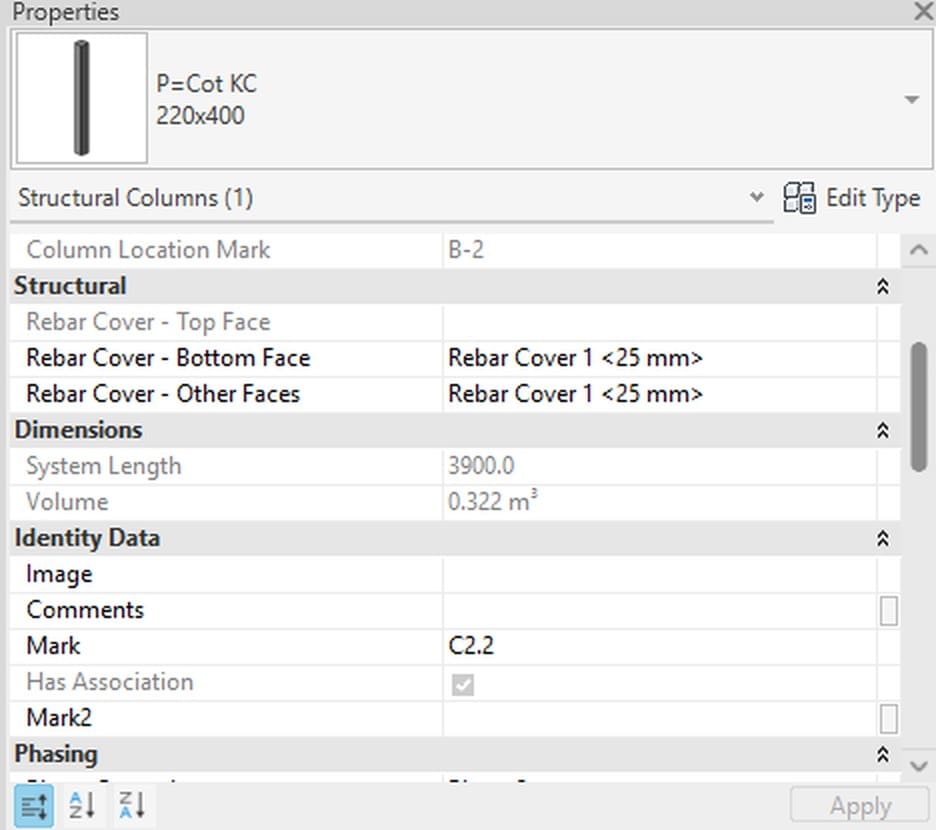Viewport: 936px width, 830px height.
Task: Click the System Length label
Action: click(x=103, y=466)
